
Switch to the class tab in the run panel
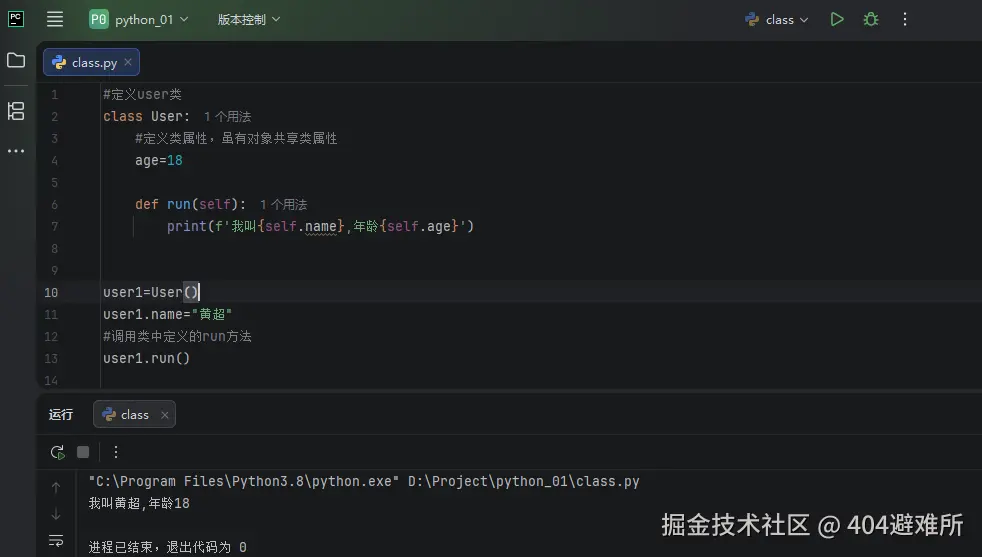point(127,414)
